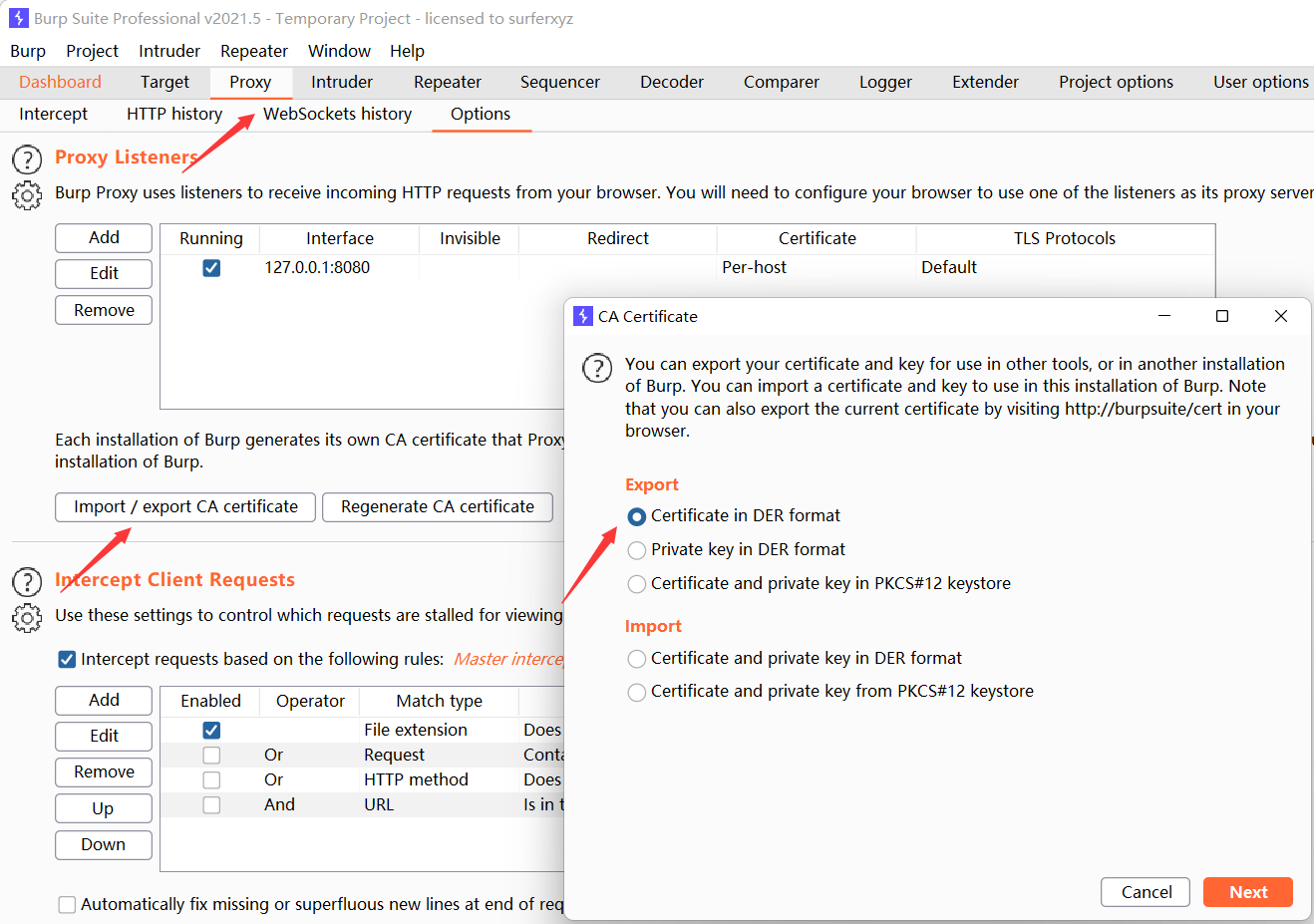The image size is (1314, 924).
Task: Move intercept rule Down
Action: click(x=104, y=845)
